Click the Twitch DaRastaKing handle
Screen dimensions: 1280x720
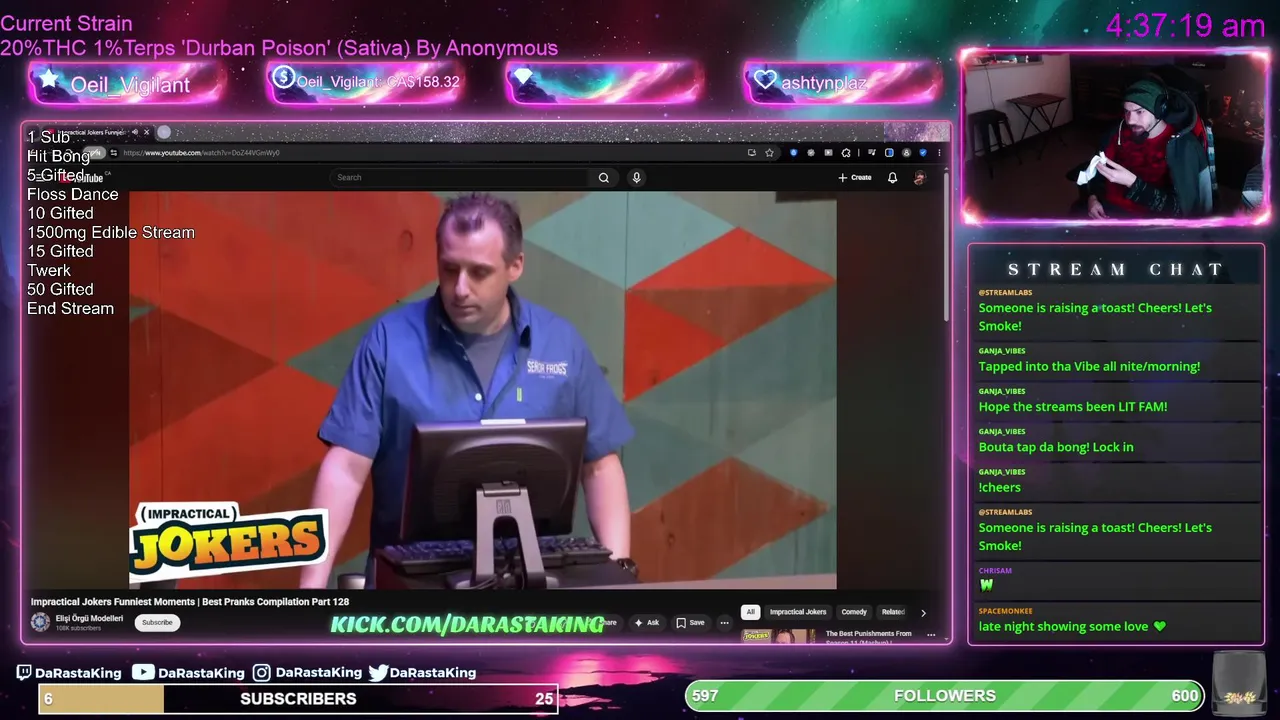tap(78, 673)
